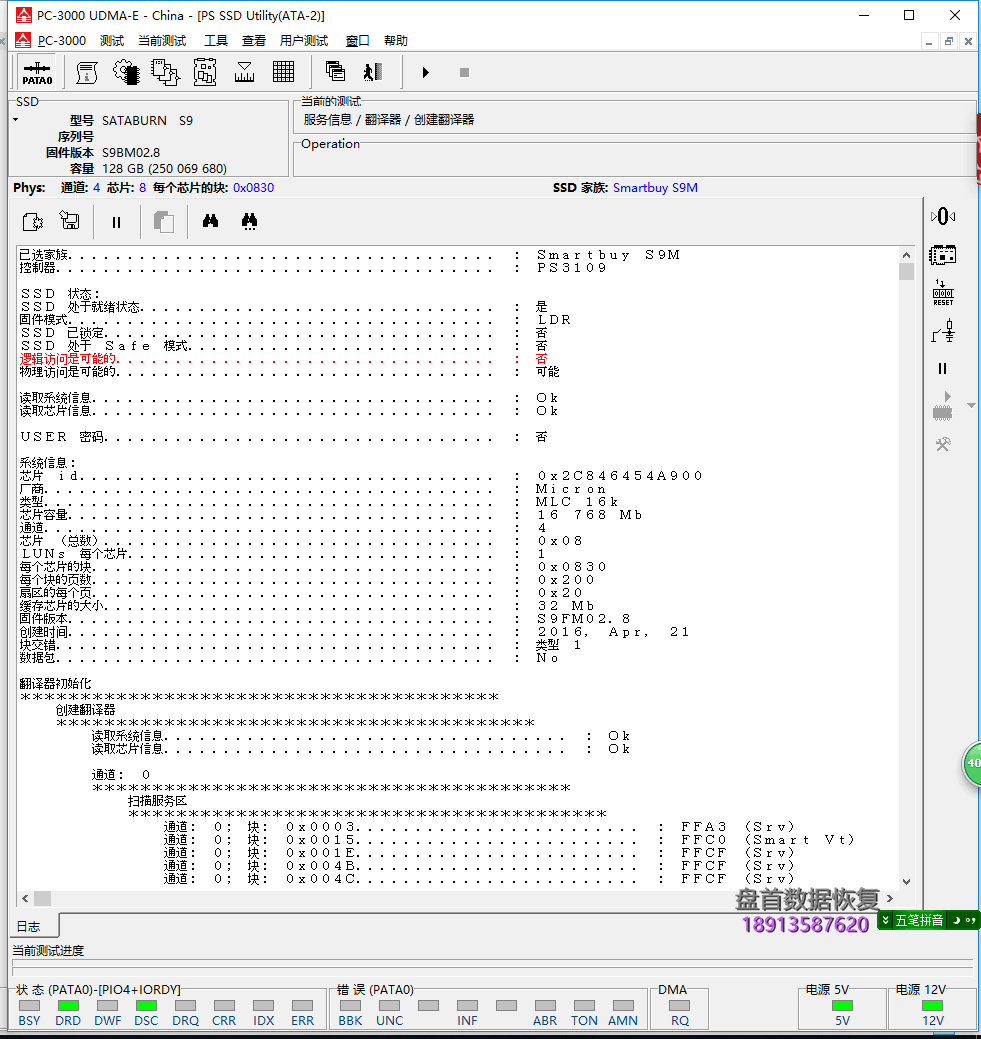Click the gear settings icon in main toolbar
The width and height of the screenshot is (981, 1039).
[126, 72]
